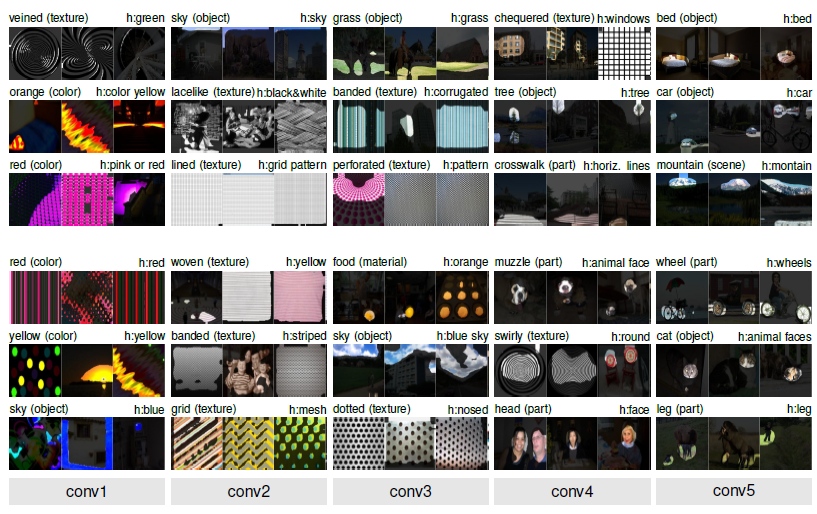Click the 'h:grid pattern' annotation

point(292,165)
